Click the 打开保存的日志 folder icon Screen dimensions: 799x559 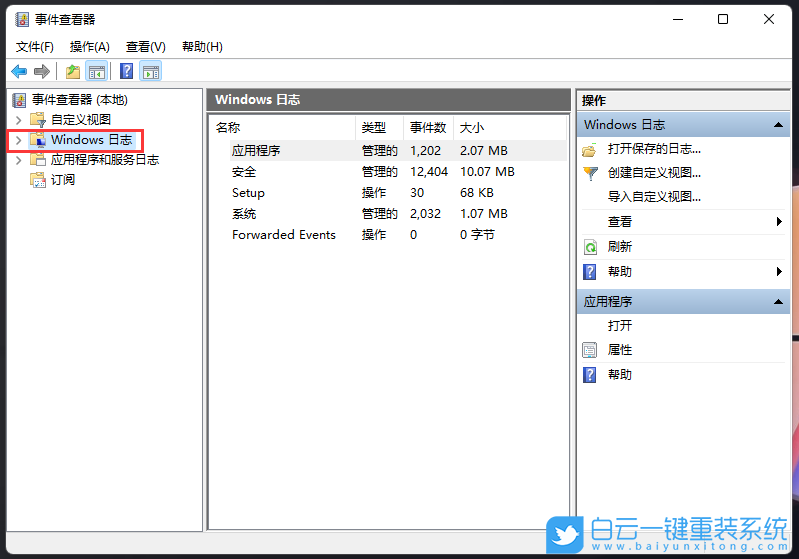click(590, 150)
